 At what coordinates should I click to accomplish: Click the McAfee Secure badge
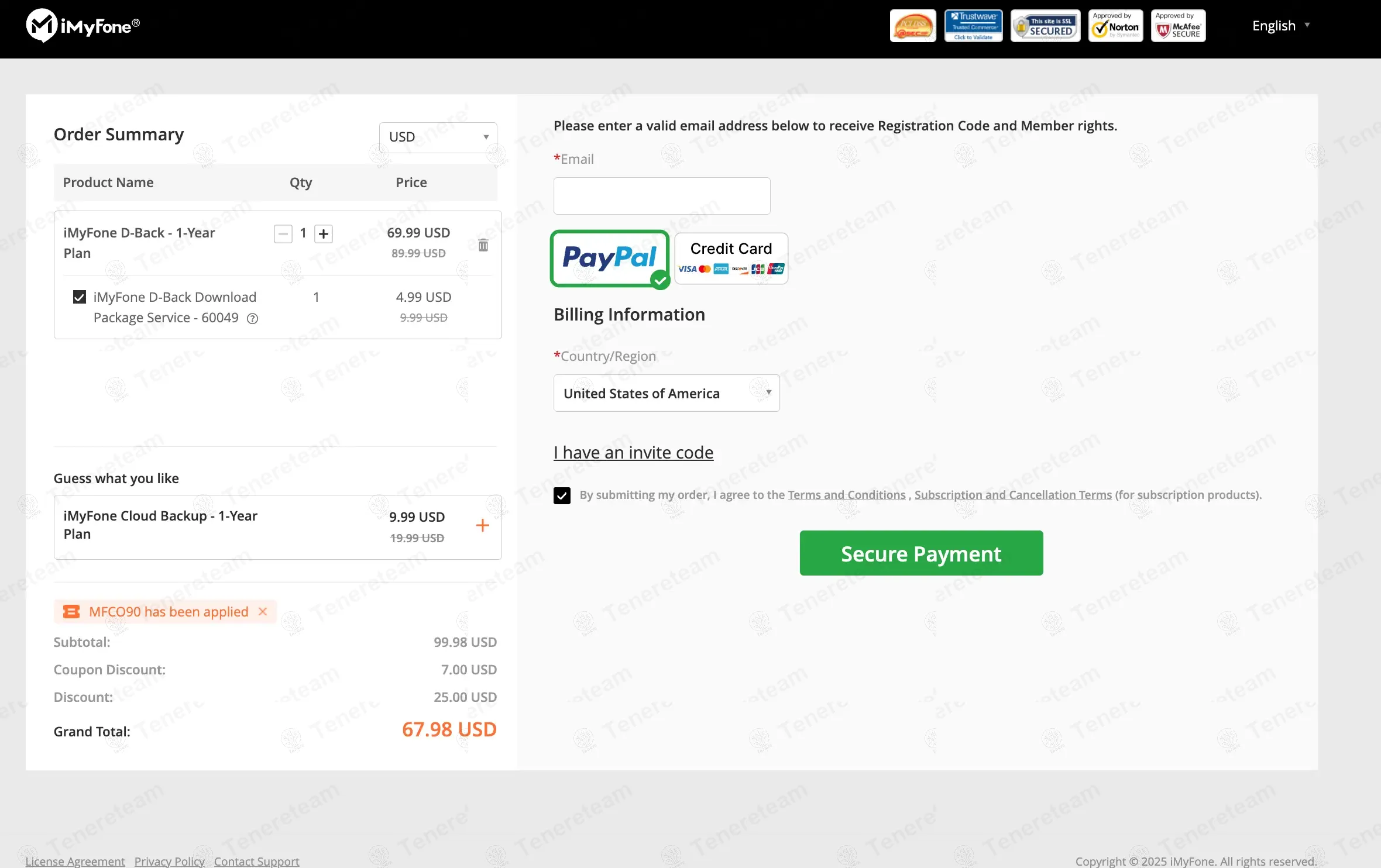1178,26
